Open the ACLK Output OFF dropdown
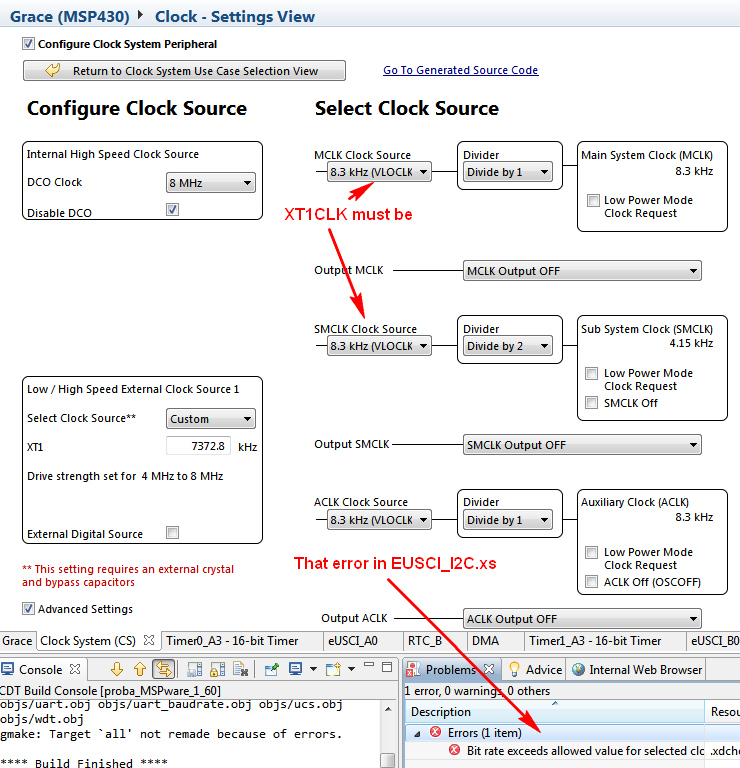740x768 pixels. tap(582, 619)
